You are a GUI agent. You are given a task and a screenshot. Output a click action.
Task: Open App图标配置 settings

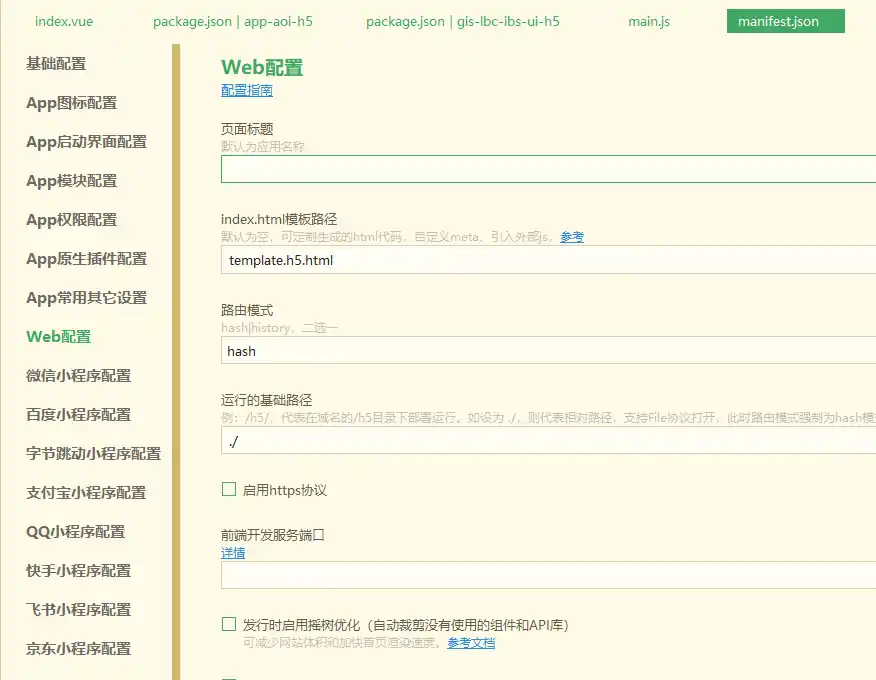[x=71, y=102]
